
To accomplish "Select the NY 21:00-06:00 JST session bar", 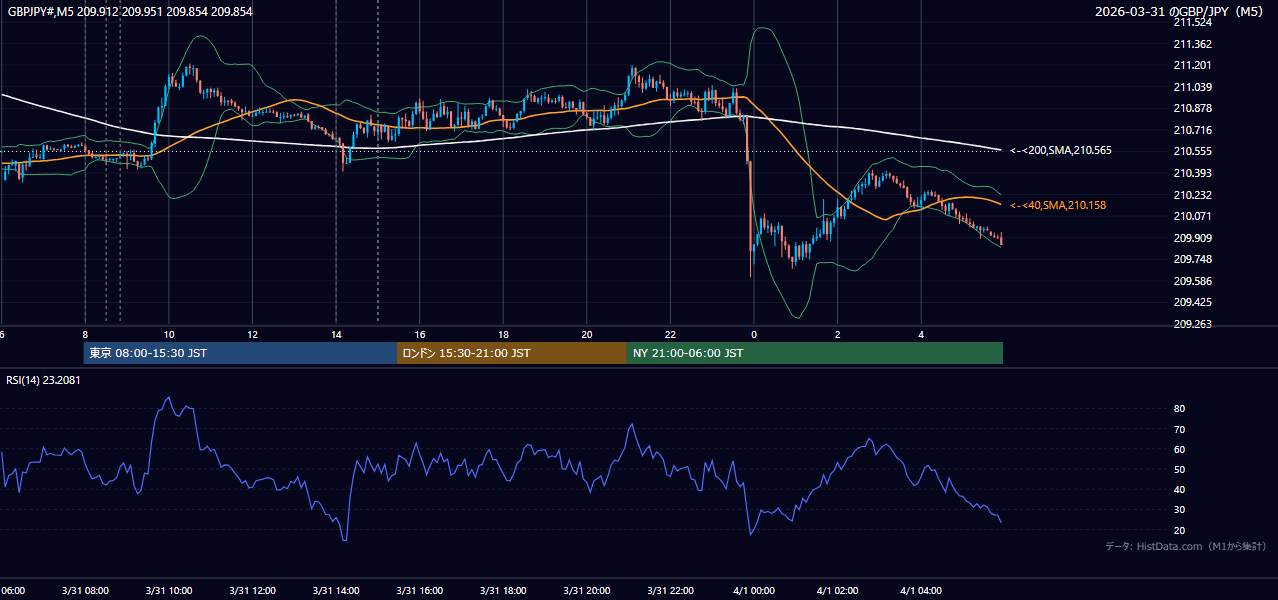I will tap(815, 353).
